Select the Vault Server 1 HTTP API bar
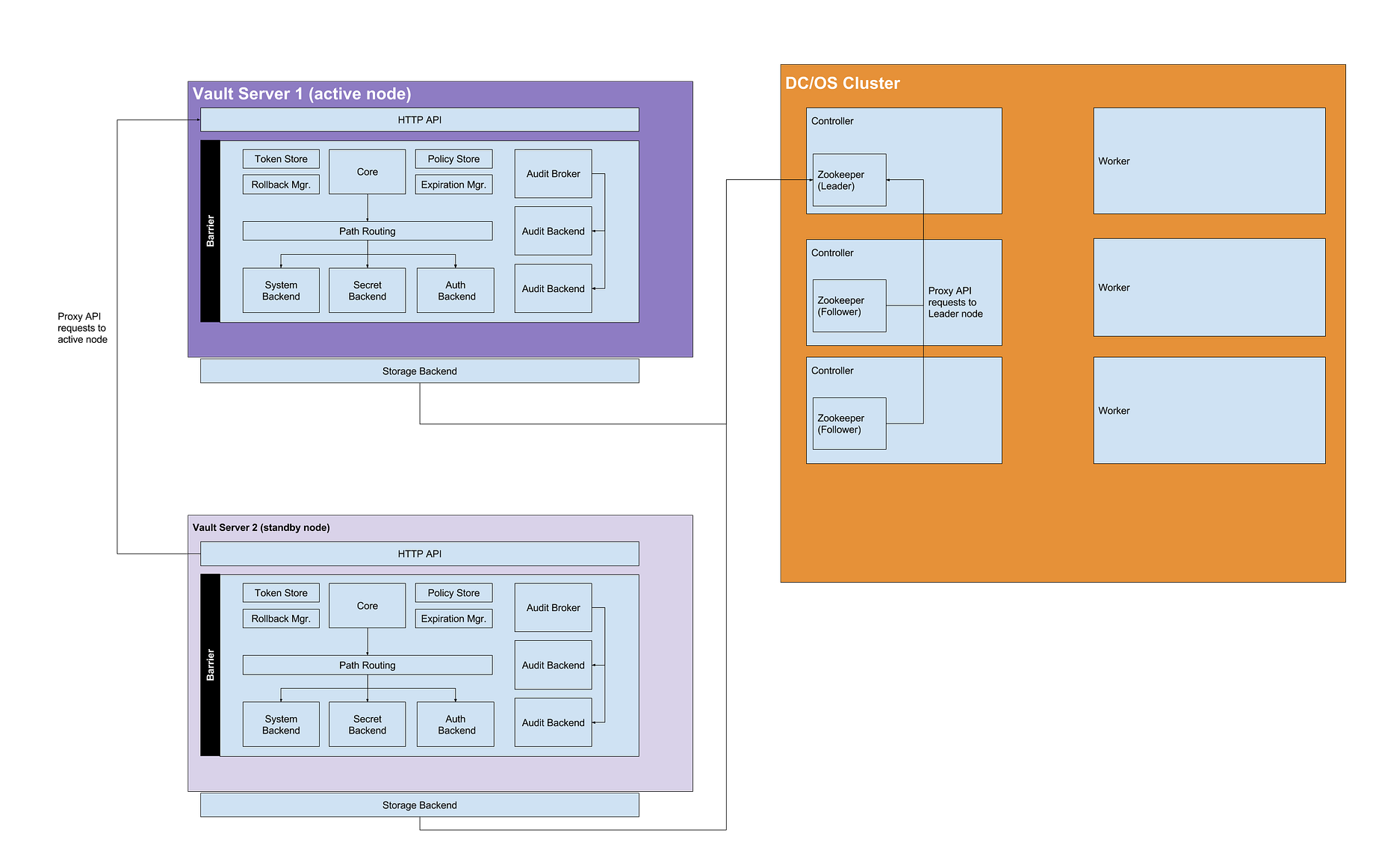Image resolution: width=1373 pixels, height=868 pixels. [420, 120]
